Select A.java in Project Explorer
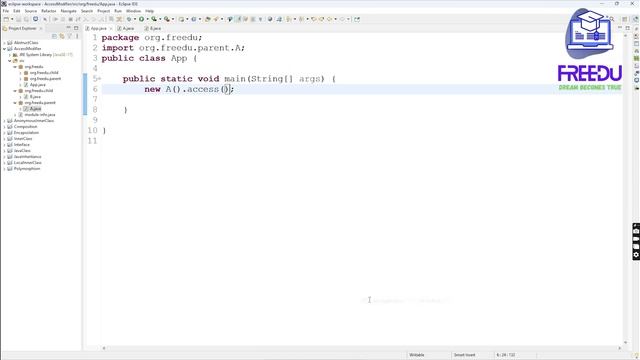The height and width of the screenshot is (360, 640). pos(35,109)
